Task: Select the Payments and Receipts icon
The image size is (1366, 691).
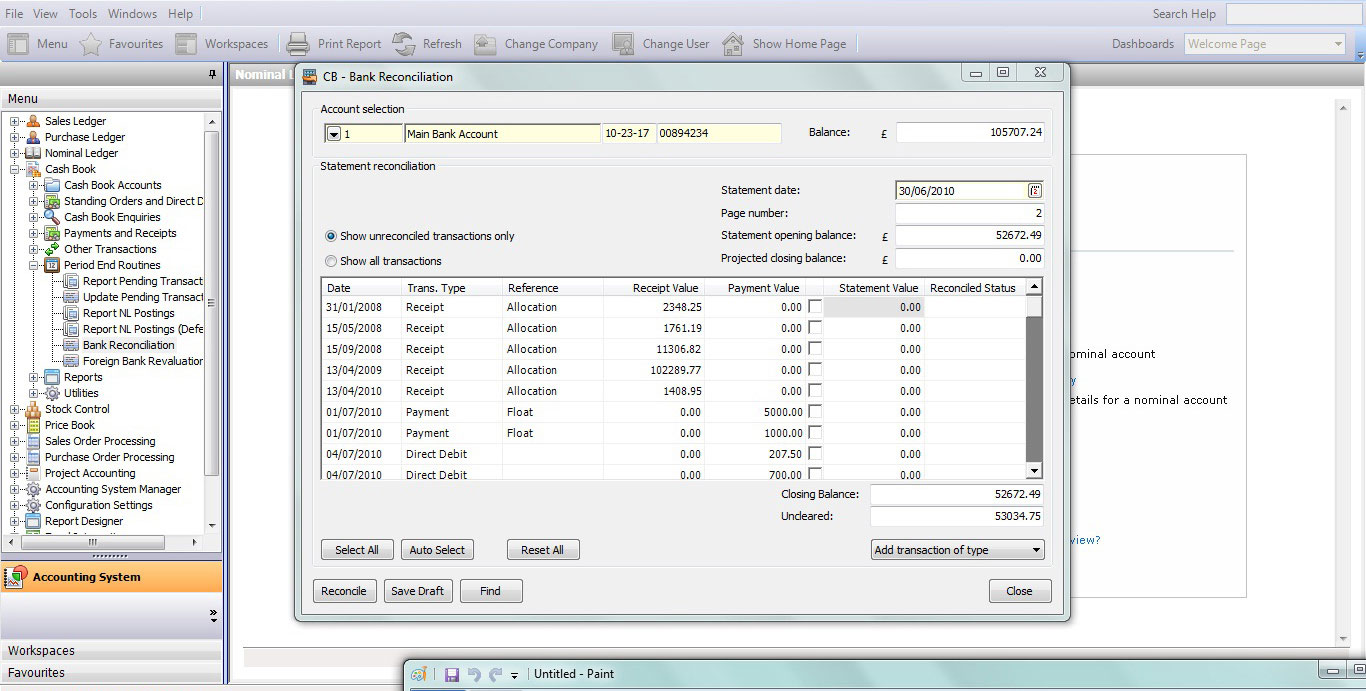Action: (x=52, y=233)
